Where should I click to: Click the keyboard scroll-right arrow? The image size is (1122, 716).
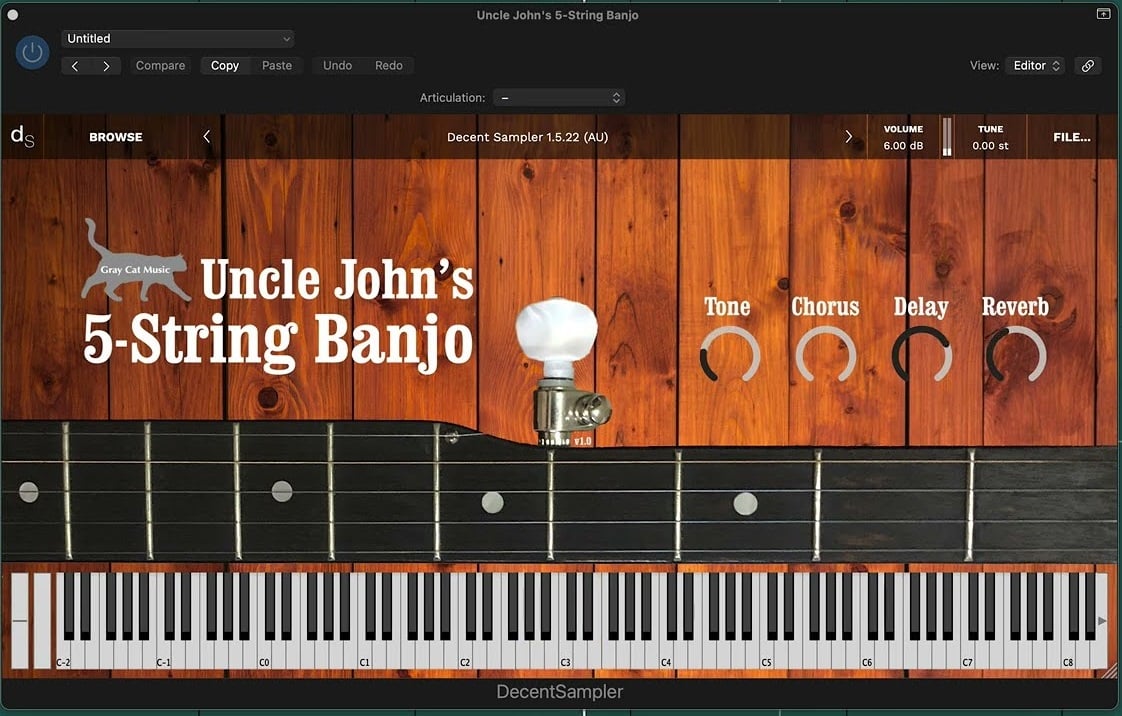[x=1102, y=620]
